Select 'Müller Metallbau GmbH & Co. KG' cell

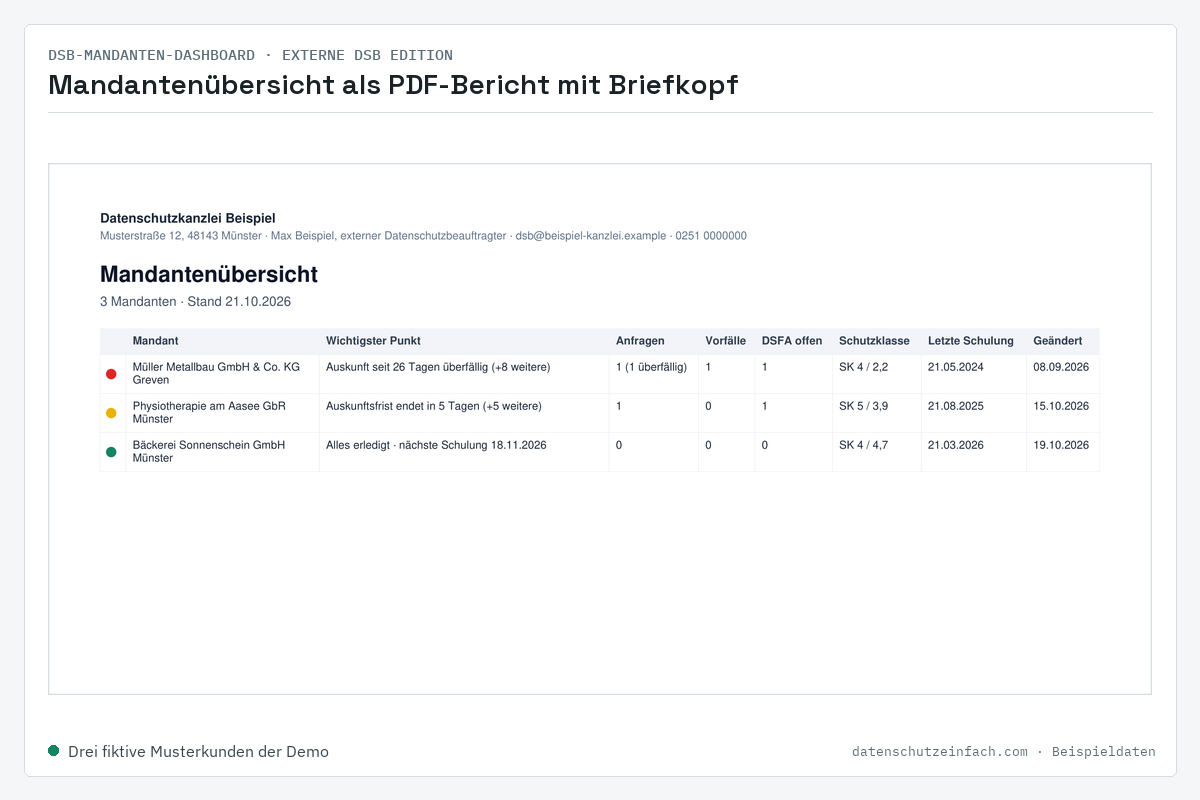click(x=222, y=374)
